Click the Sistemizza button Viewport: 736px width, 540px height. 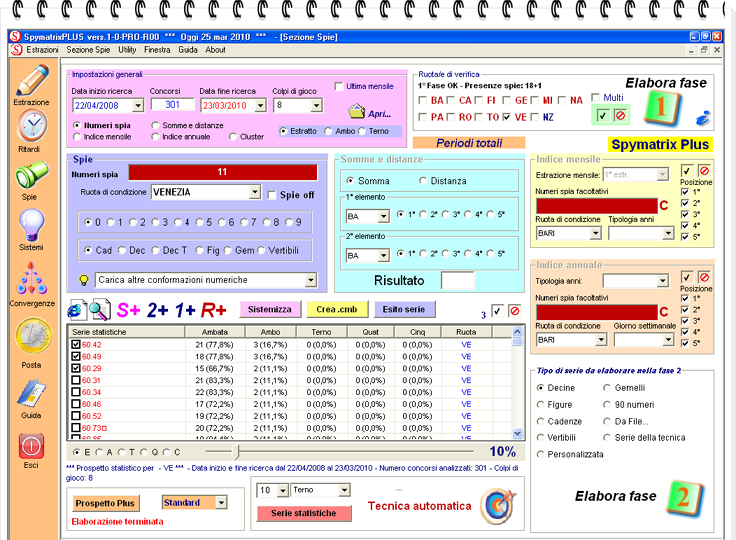point(270,309)
